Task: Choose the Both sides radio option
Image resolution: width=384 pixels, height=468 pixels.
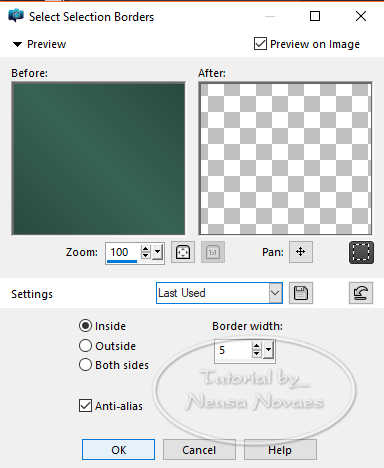Action: coord(85,365)
